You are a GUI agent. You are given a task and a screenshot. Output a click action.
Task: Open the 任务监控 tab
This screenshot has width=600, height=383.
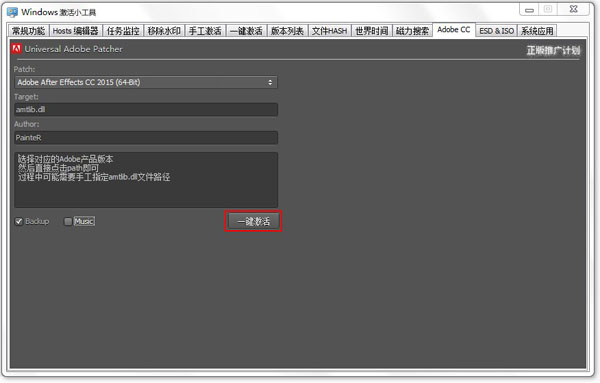pos(123,31)
